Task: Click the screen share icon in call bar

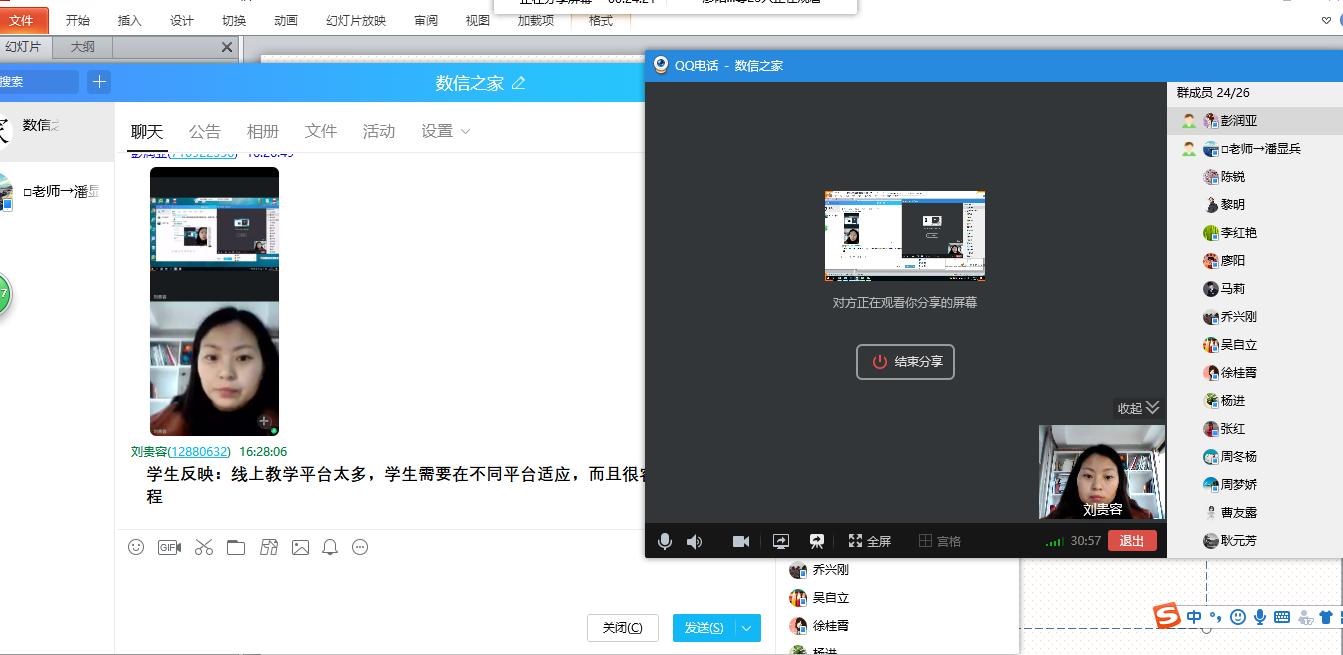Action: pyautogui.click(x=781, y=541)
